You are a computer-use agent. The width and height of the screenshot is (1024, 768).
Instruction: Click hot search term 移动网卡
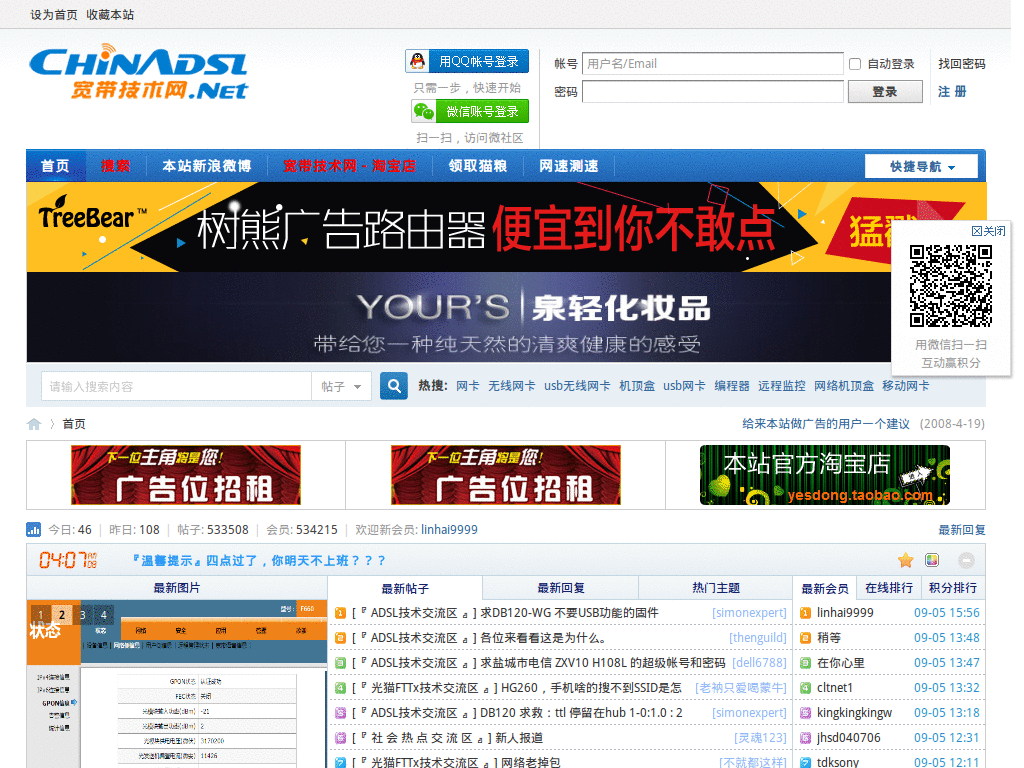click(x=905, y=386)
